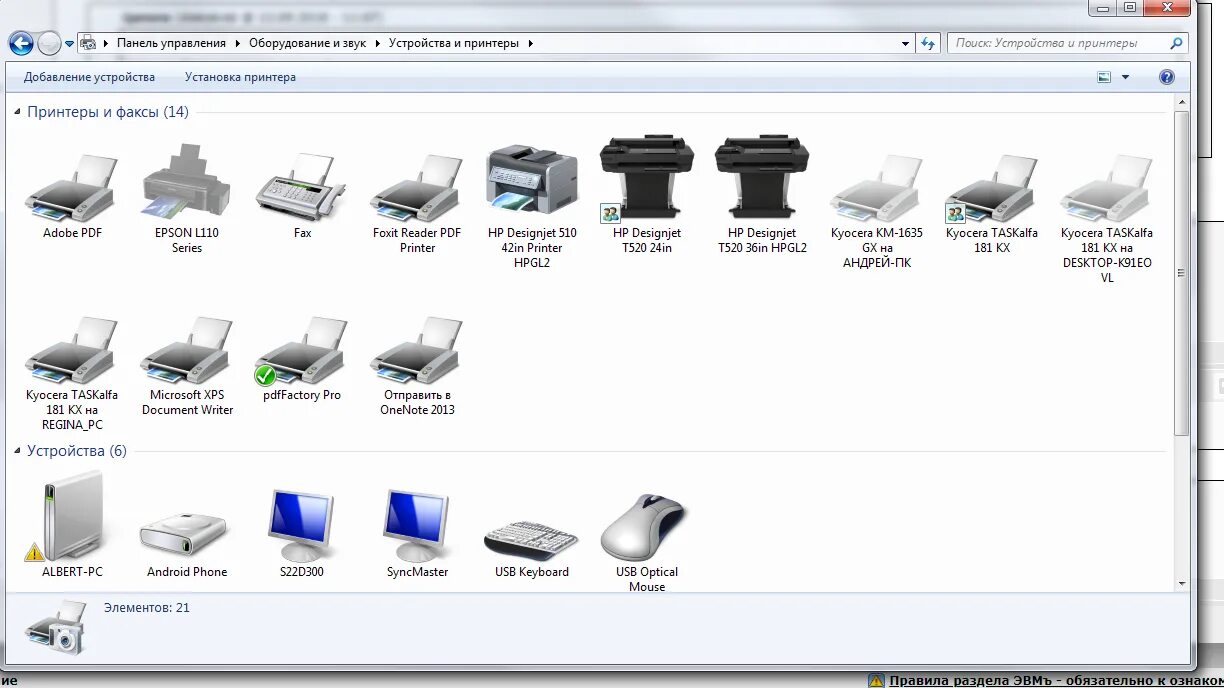Go to Панель управления in breadcrumb
1224x688 pixels.
[x=171, y=43]
